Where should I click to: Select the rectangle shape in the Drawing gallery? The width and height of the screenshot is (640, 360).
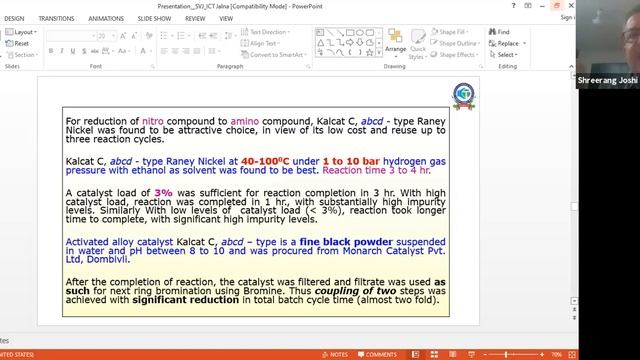pyautogui.click(x=350, y=32)
